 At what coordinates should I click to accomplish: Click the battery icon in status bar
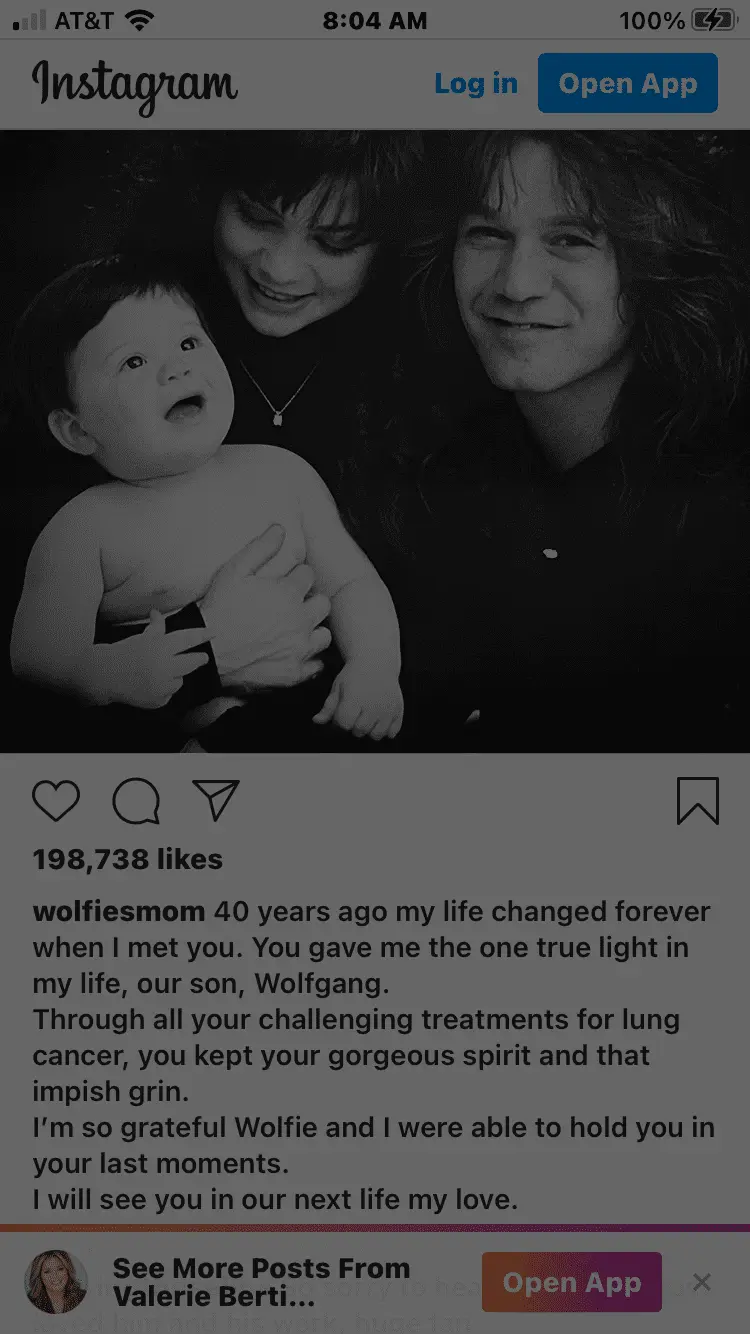(x=713, y=20)
